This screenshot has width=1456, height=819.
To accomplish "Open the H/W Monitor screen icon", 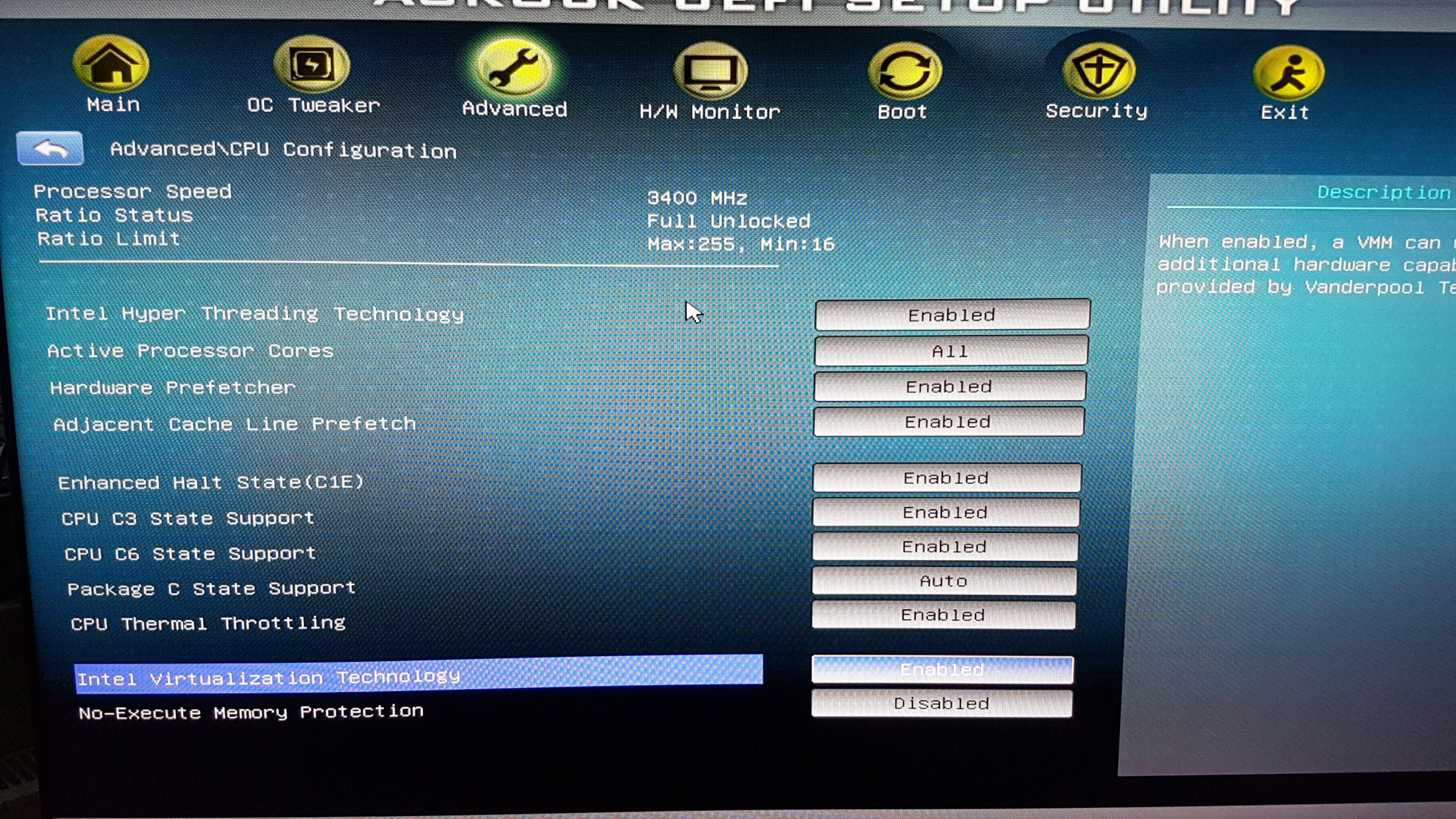I will [711, 71].
